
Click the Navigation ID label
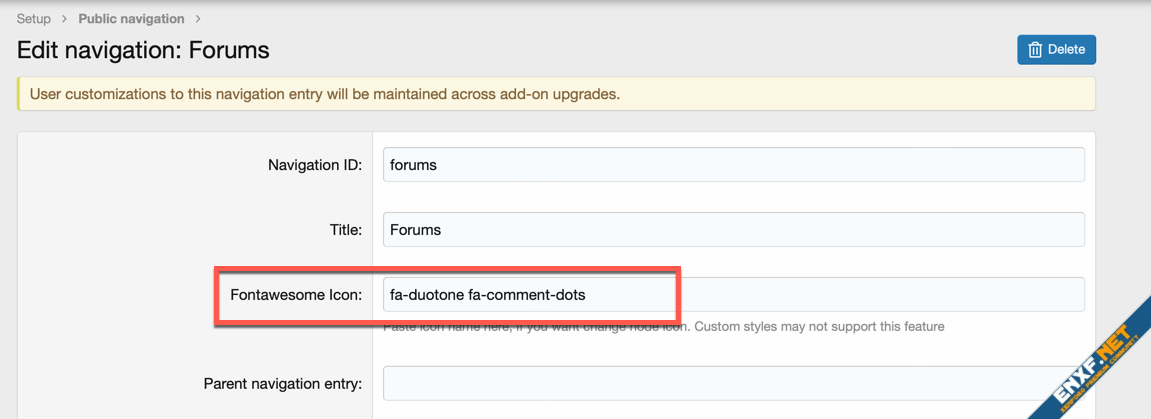click(x=314, y=165)
